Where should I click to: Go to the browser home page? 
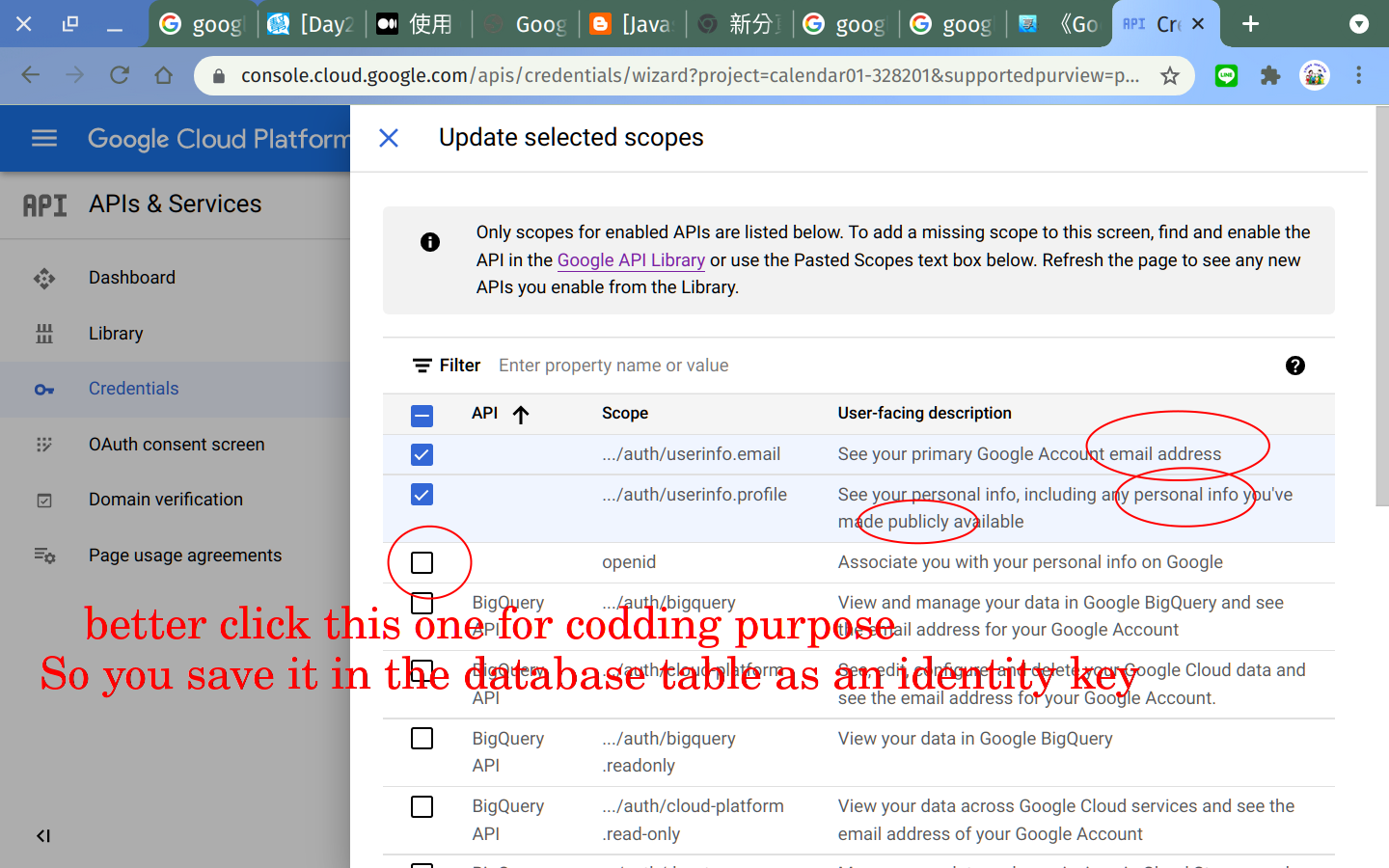[x=164, y=75]
